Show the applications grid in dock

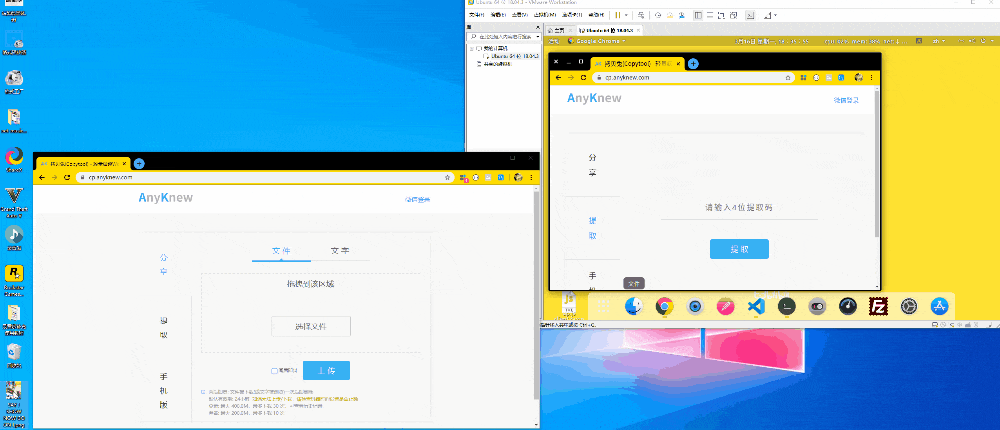[x=603, y=307]
